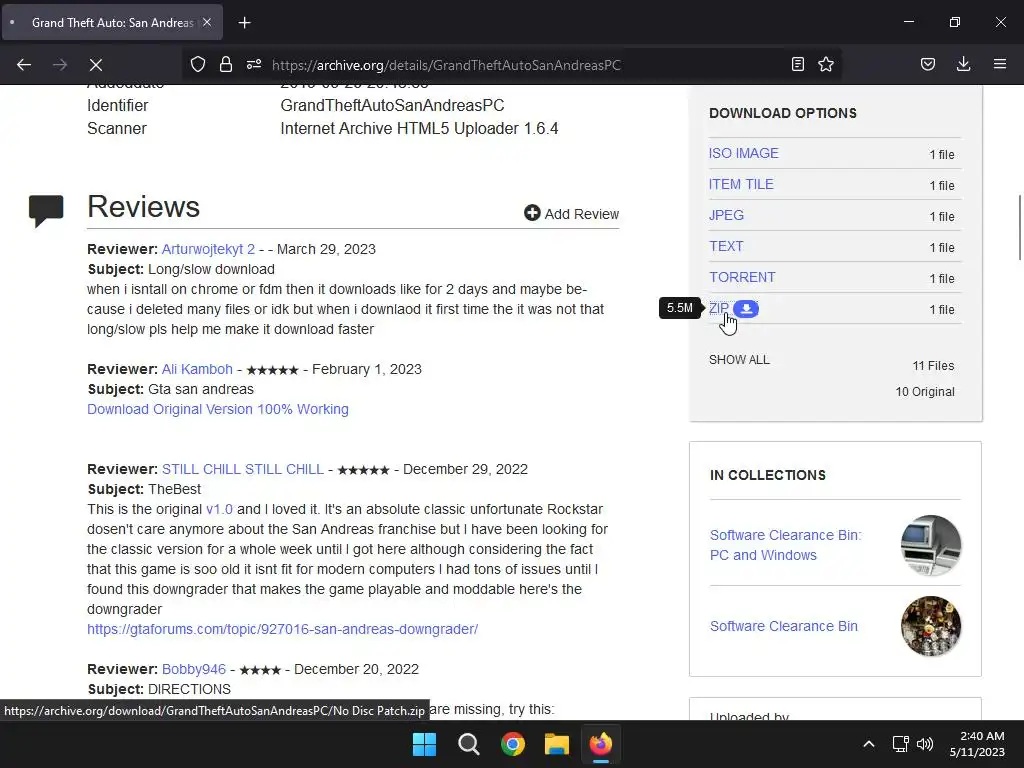Open Software Clearance Bin: PC and Windows collection

pos(786,545)
